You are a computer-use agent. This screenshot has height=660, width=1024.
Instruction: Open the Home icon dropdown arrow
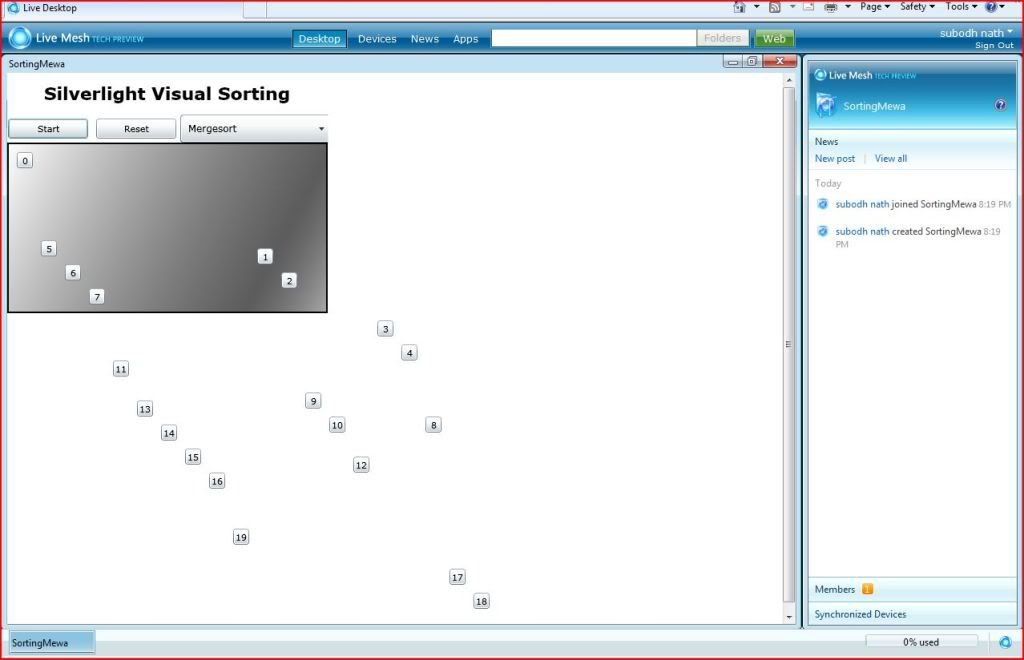pyautogui.click(x=756, y=7)
